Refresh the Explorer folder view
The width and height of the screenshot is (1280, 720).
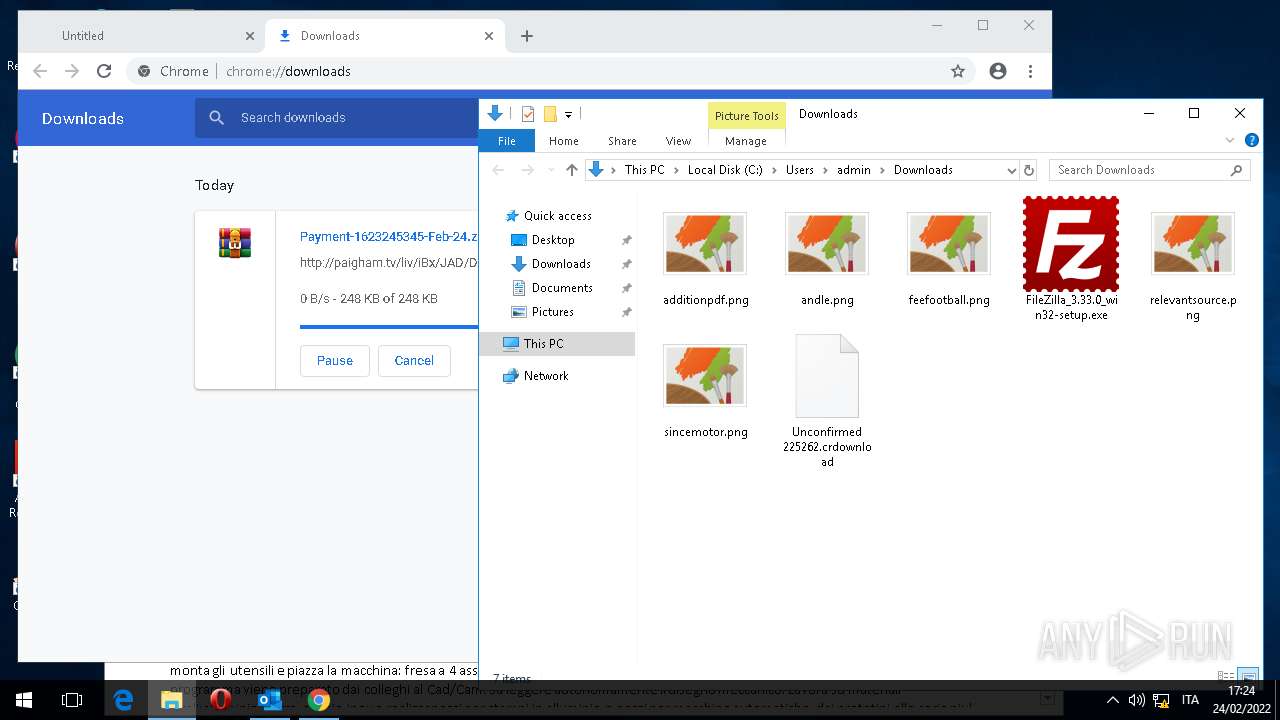1029,170
